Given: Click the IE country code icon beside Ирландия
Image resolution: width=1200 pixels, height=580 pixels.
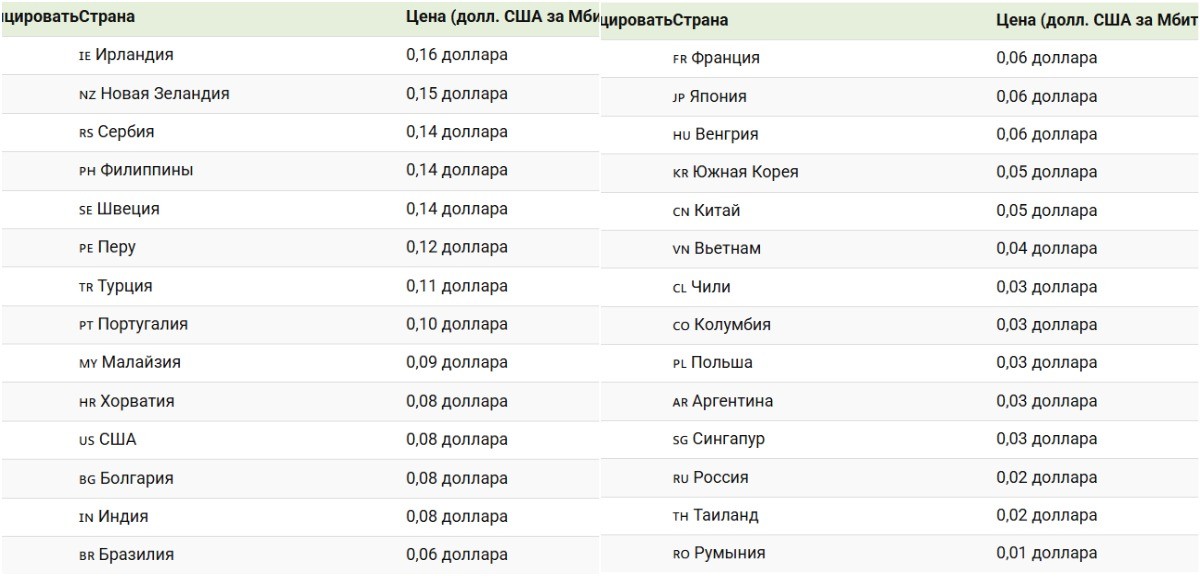Looking at the screenshot, I should pyautogui.click(x=84, y=56).
